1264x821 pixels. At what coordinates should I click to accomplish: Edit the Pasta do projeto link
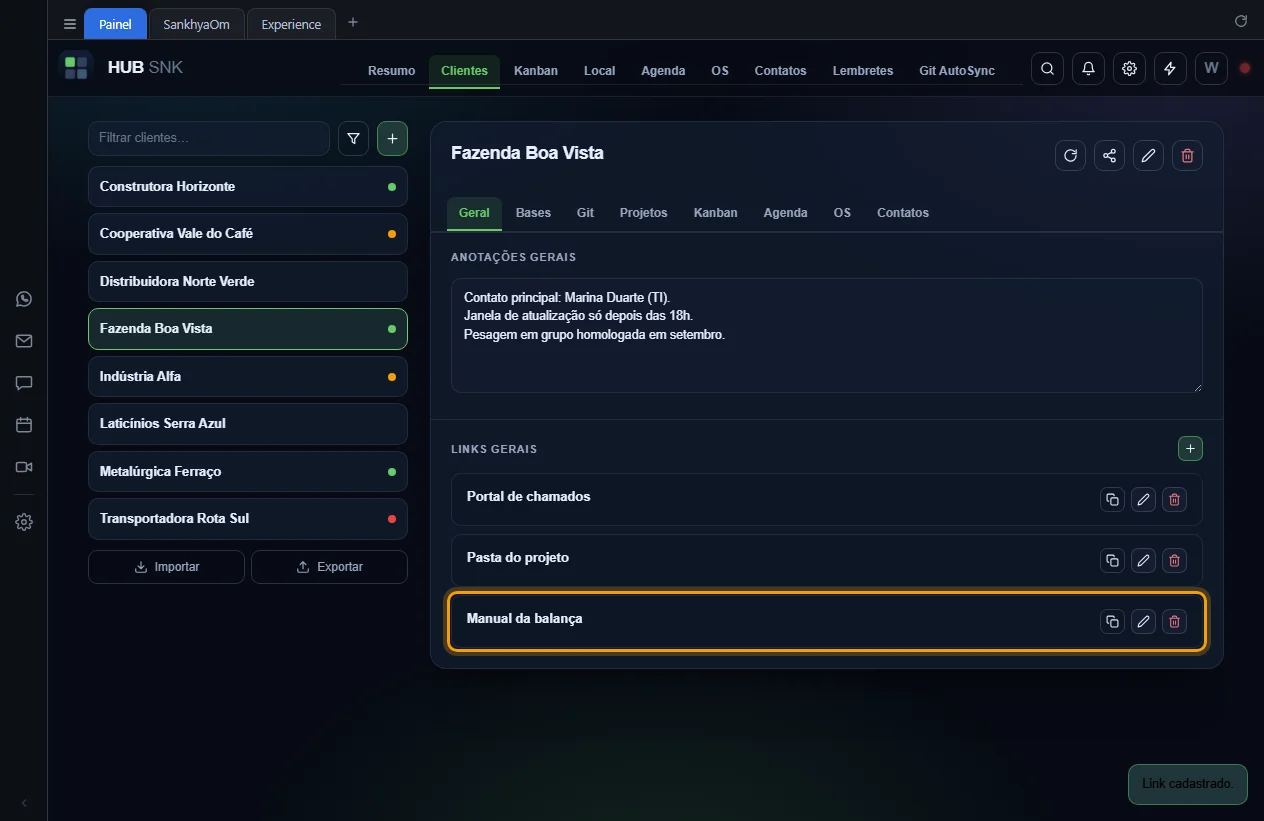pos(1143,560)
